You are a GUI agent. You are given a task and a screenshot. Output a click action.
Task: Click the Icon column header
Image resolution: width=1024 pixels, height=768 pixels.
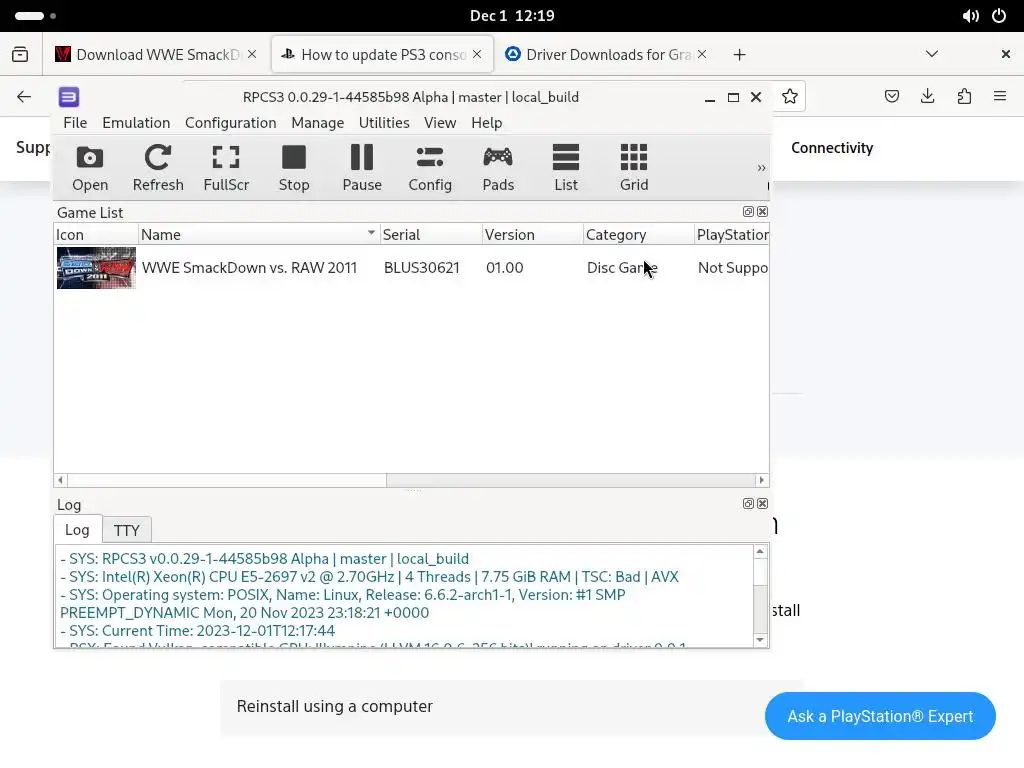(96, 234)
